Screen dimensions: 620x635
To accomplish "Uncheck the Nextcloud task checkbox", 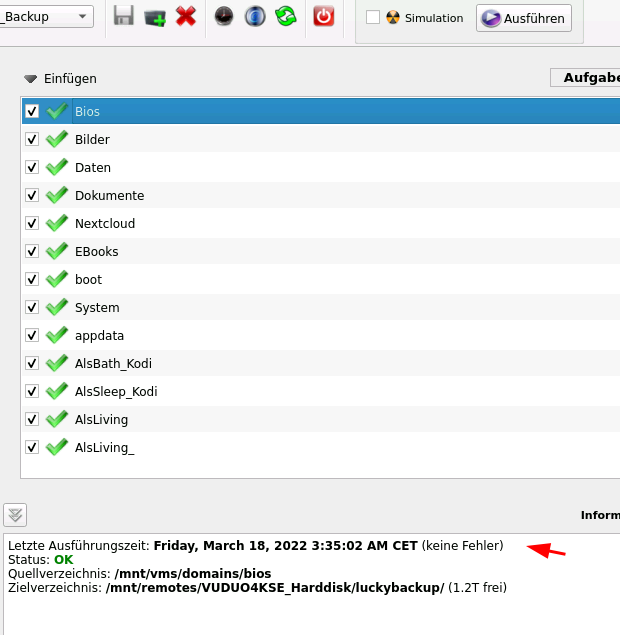I will pyautogui.click(x=32, y=223).
